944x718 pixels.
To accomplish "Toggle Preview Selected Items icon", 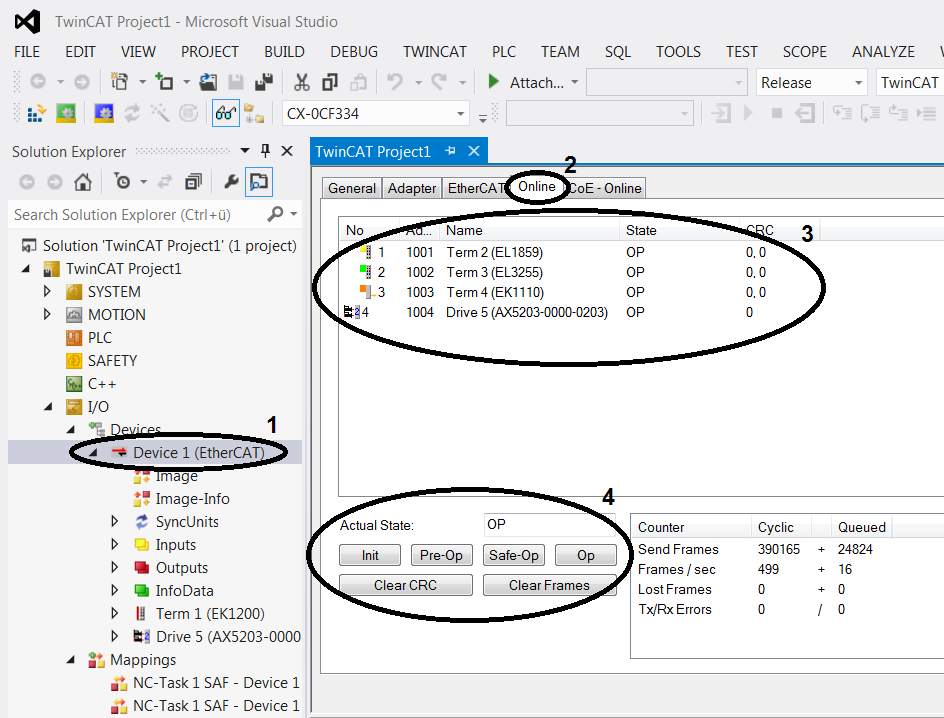I will [259, 181].
